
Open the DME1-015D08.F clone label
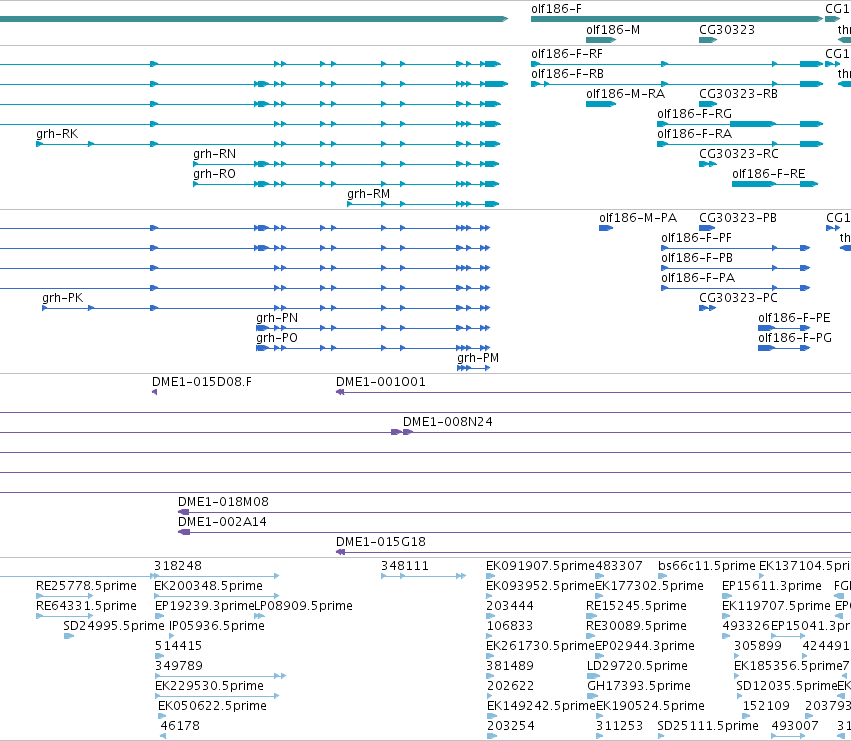pyautogui.click(x=202, y=382)
